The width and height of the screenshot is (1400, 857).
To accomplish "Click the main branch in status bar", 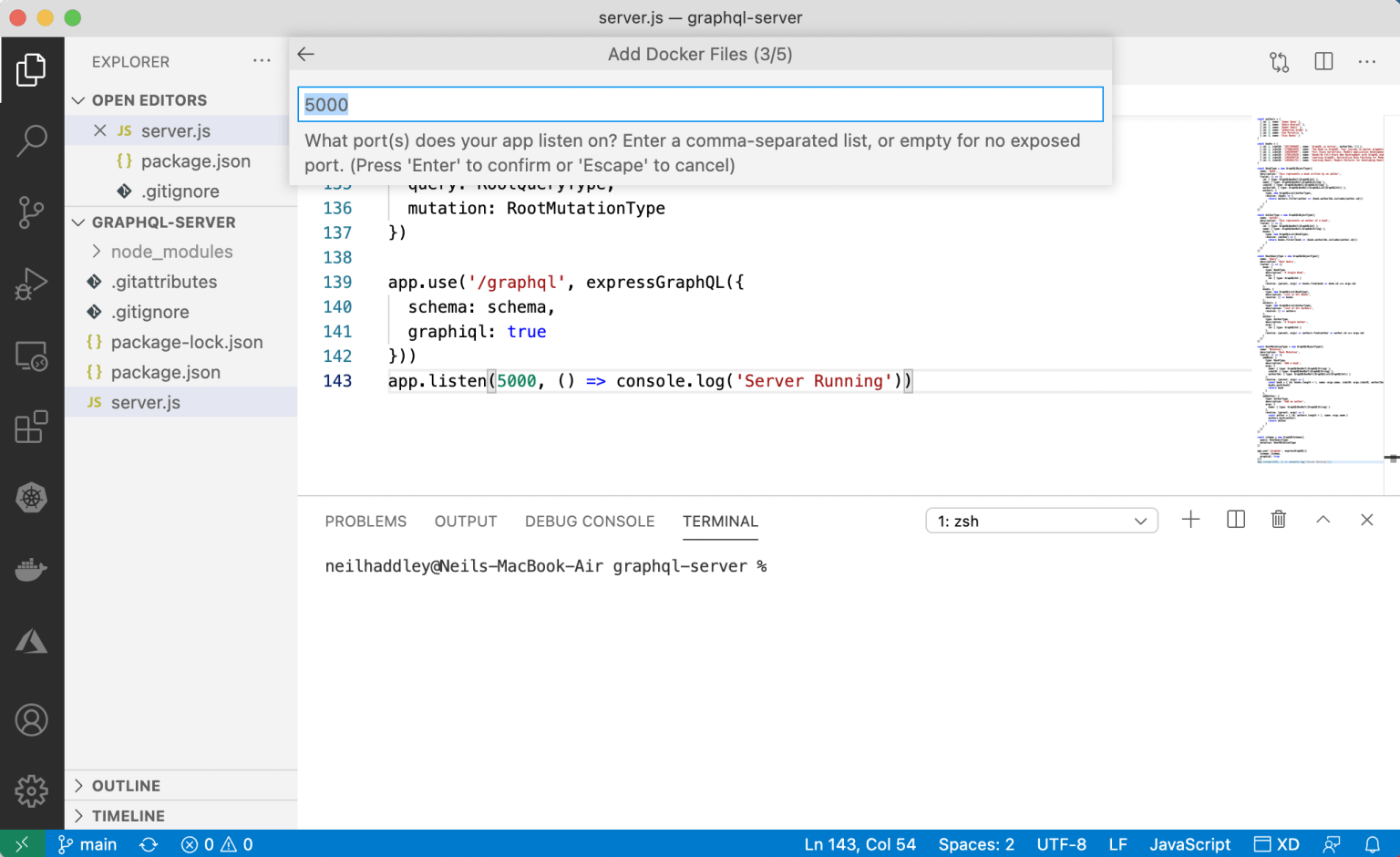I will 88,844.
